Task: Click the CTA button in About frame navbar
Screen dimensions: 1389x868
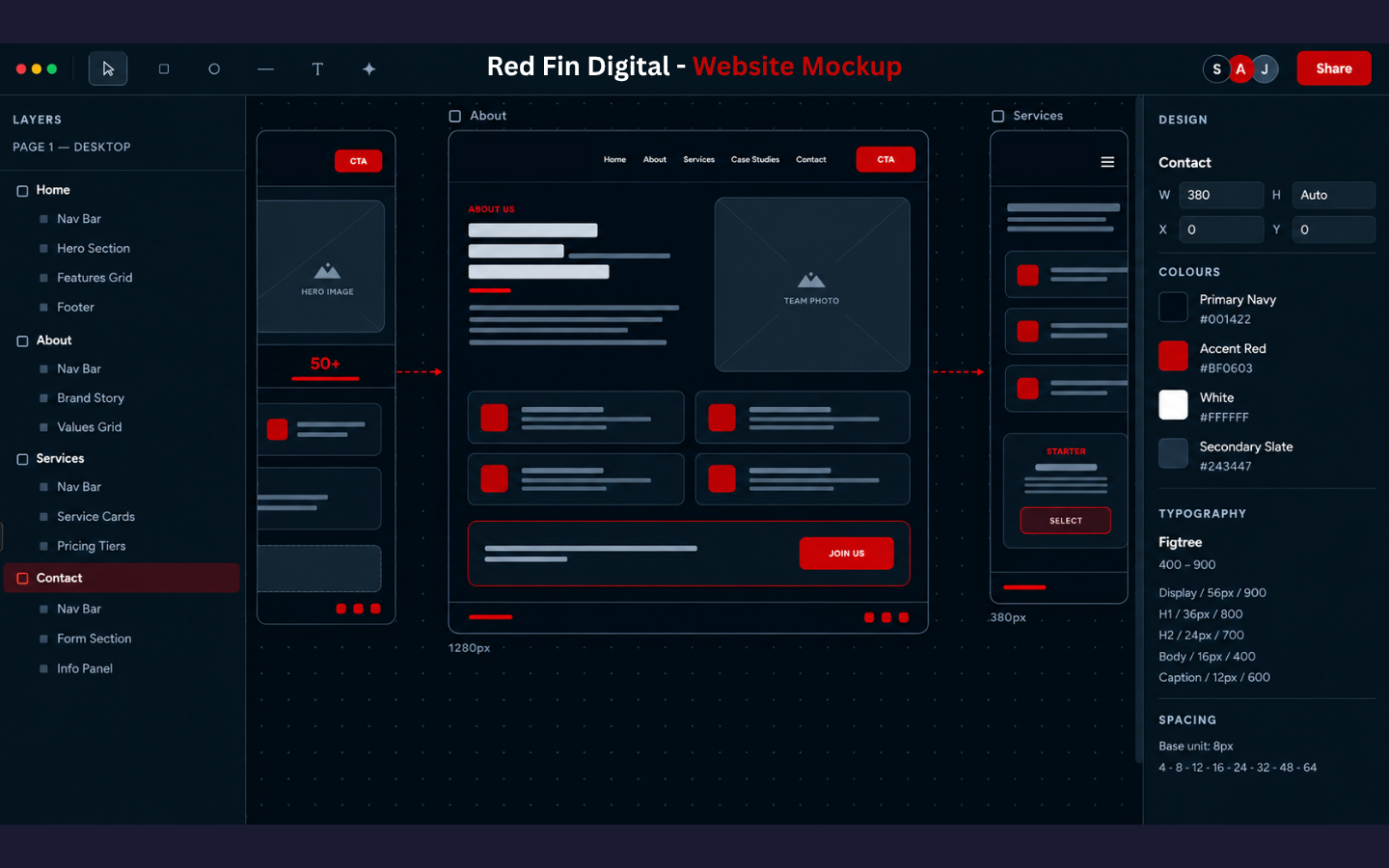Action: pos(885,159)
